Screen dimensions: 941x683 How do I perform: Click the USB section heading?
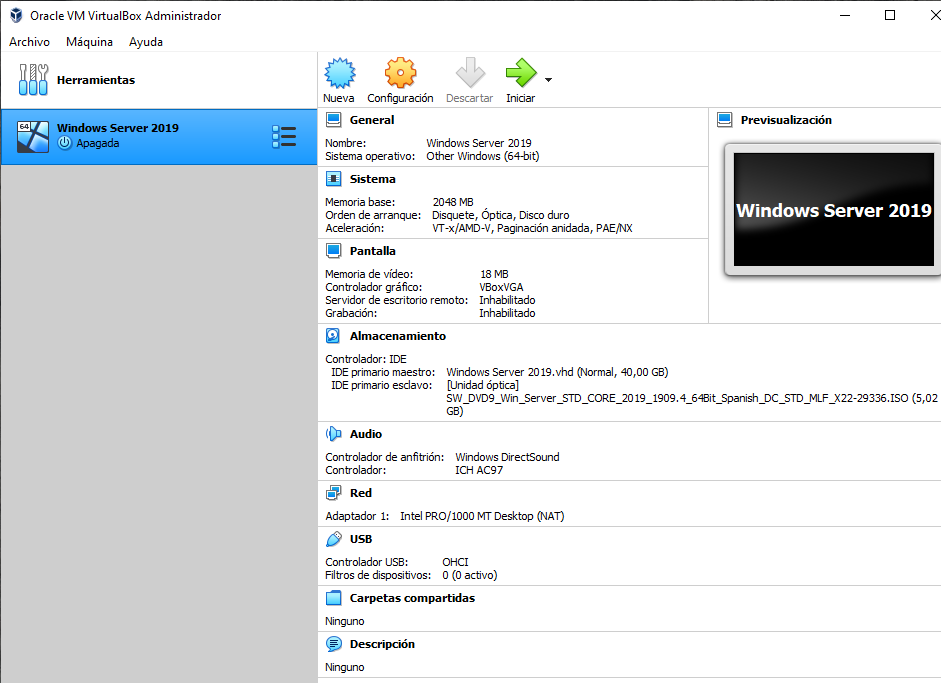pyautogui.click(x=361, y=539)
